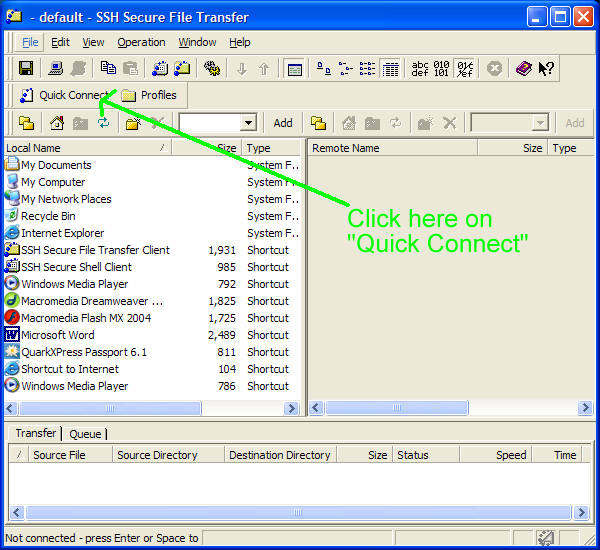Image resolution: width=600 pixels, height=550 pixels.
Task: Open the Edit menu
Action: click(60, 42)
